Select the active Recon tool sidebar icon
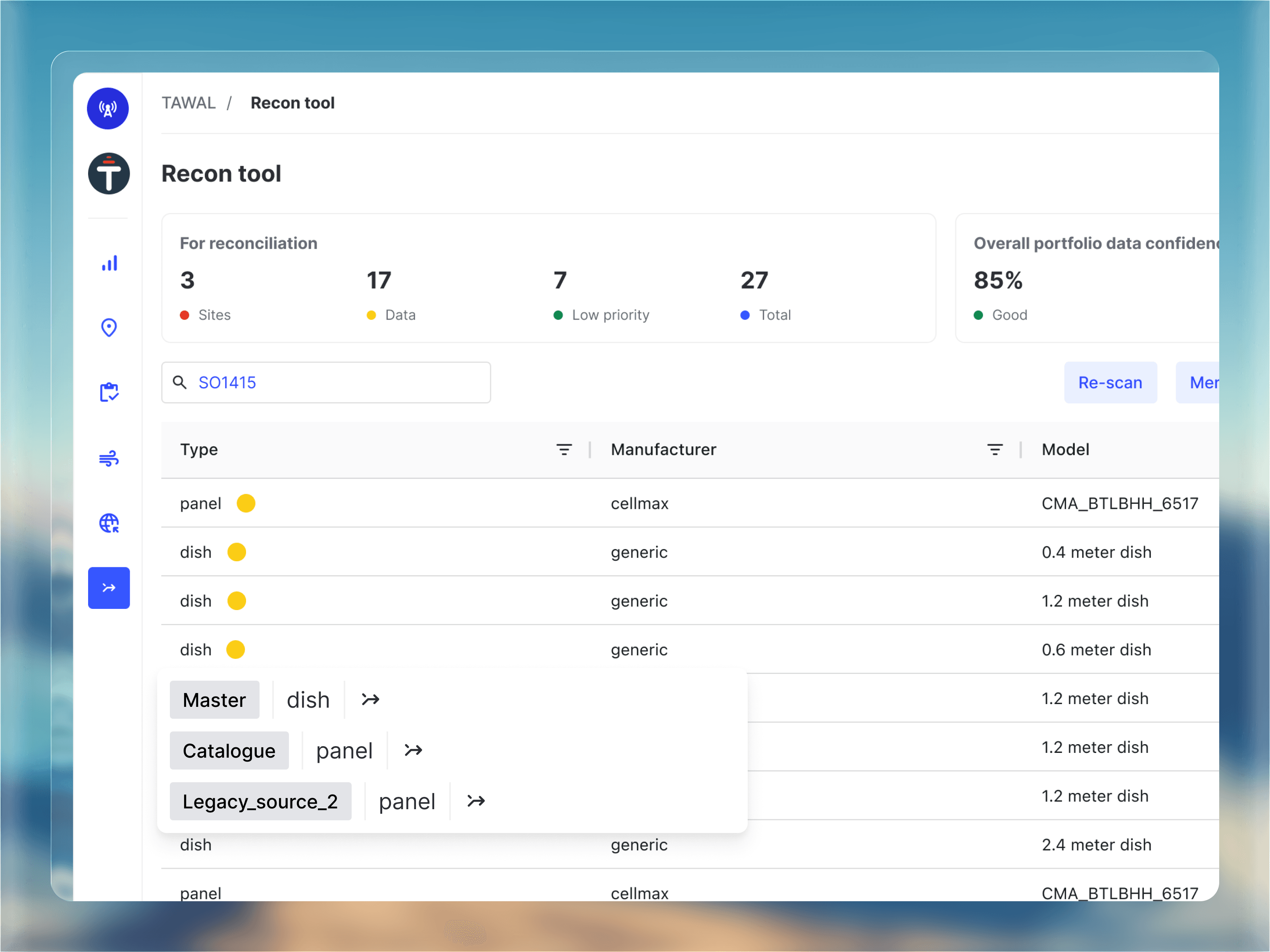1270x952 pixels. (x=108, y=587)
